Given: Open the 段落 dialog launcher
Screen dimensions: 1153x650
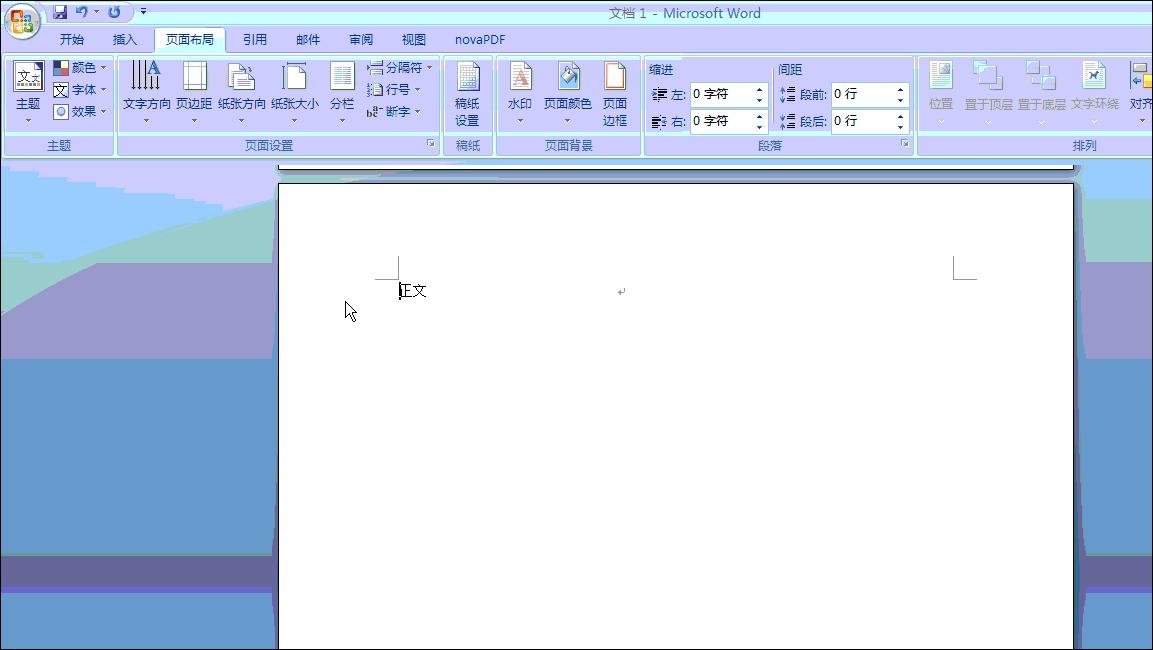Looking at the screenshot, I should coord(905,143).
